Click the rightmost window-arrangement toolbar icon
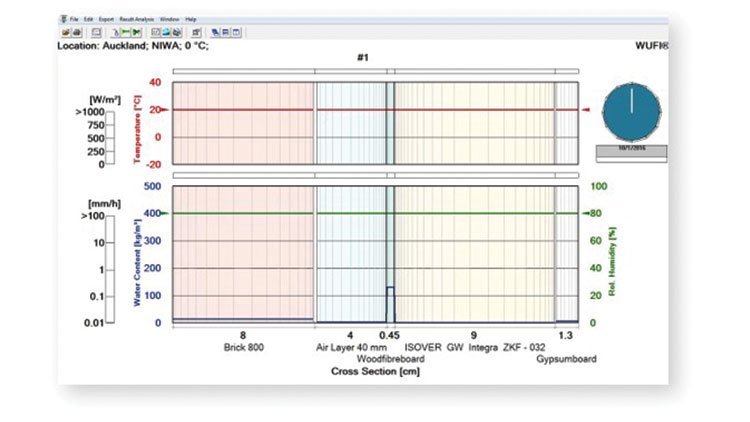This screenshot has height=422, width=750. 236,32
